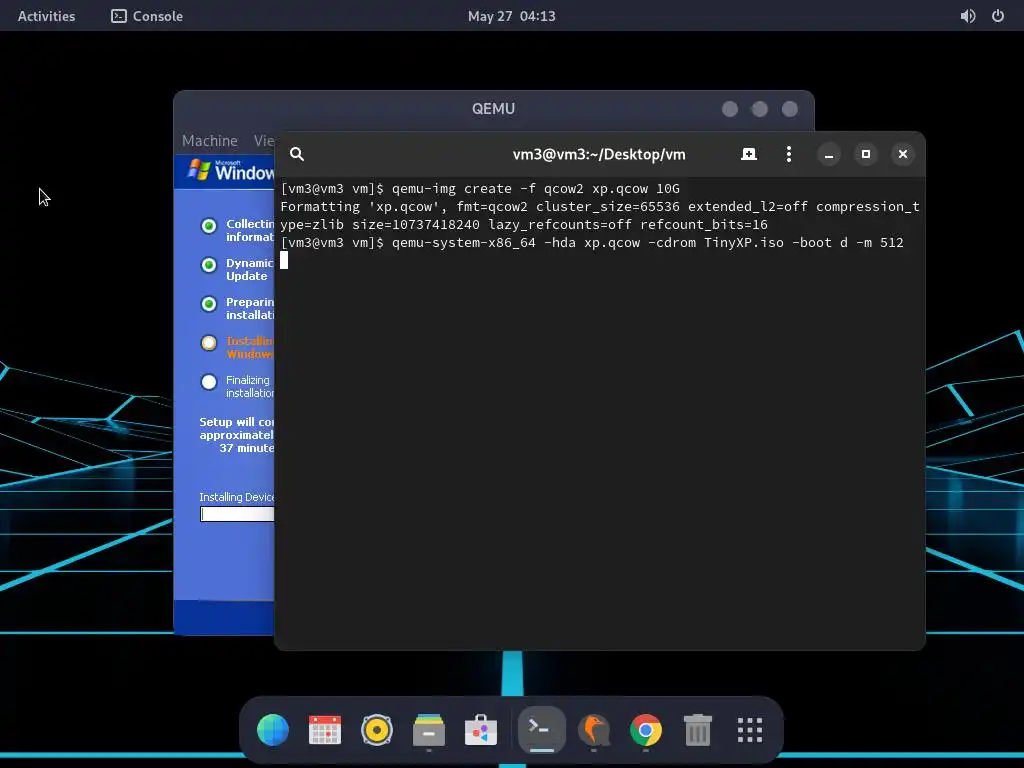
Task: Open the Software store bag icon
Action: pyautogui.click(x=481, y=729)
